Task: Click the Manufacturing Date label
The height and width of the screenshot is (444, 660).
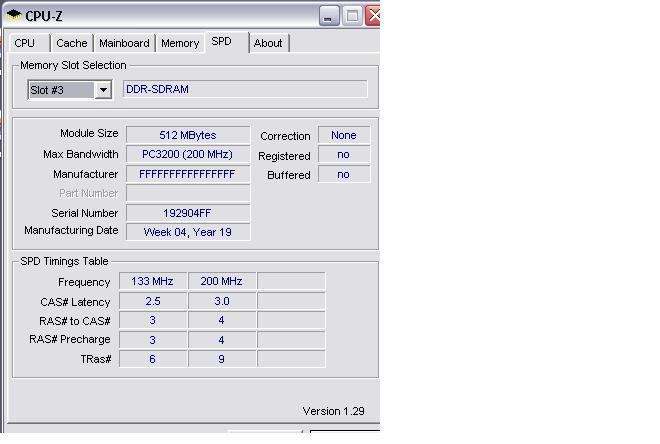Action: [x=71, y=231]
